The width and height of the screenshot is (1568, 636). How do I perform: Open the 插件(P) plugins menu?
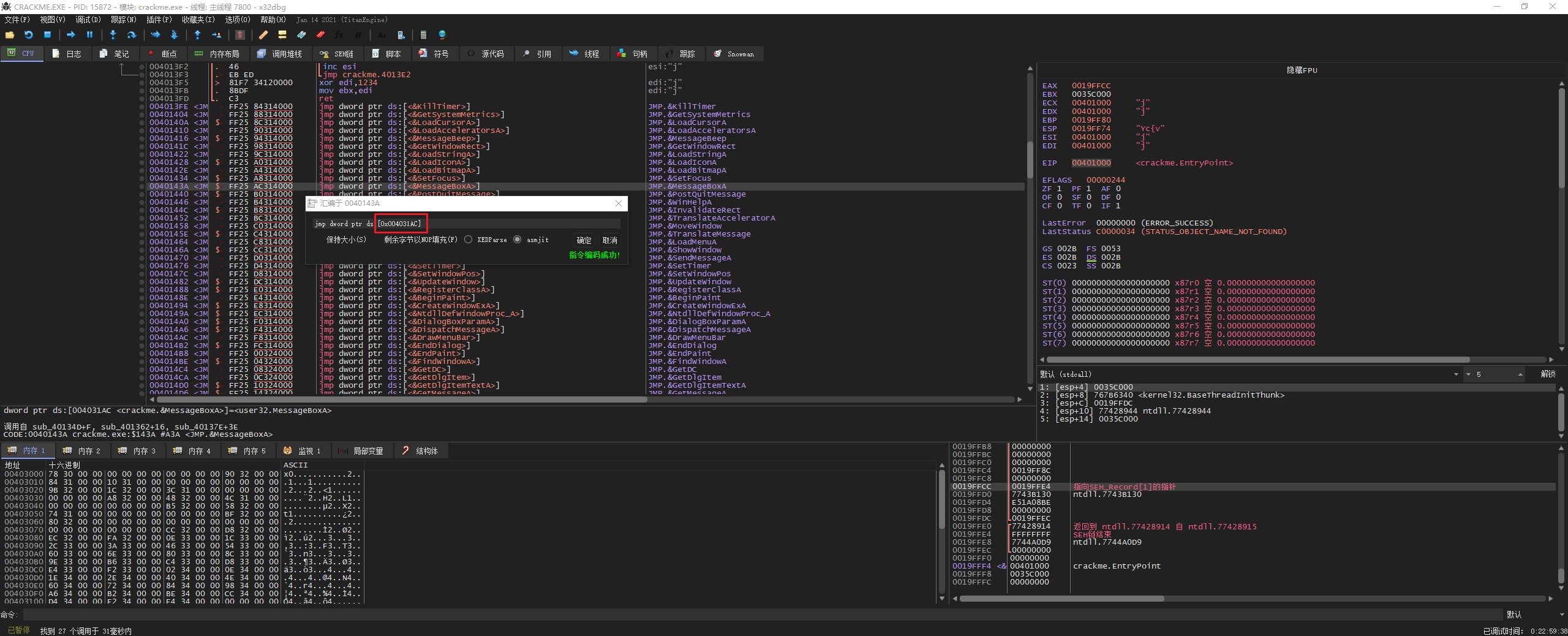(x=159, y=20)
